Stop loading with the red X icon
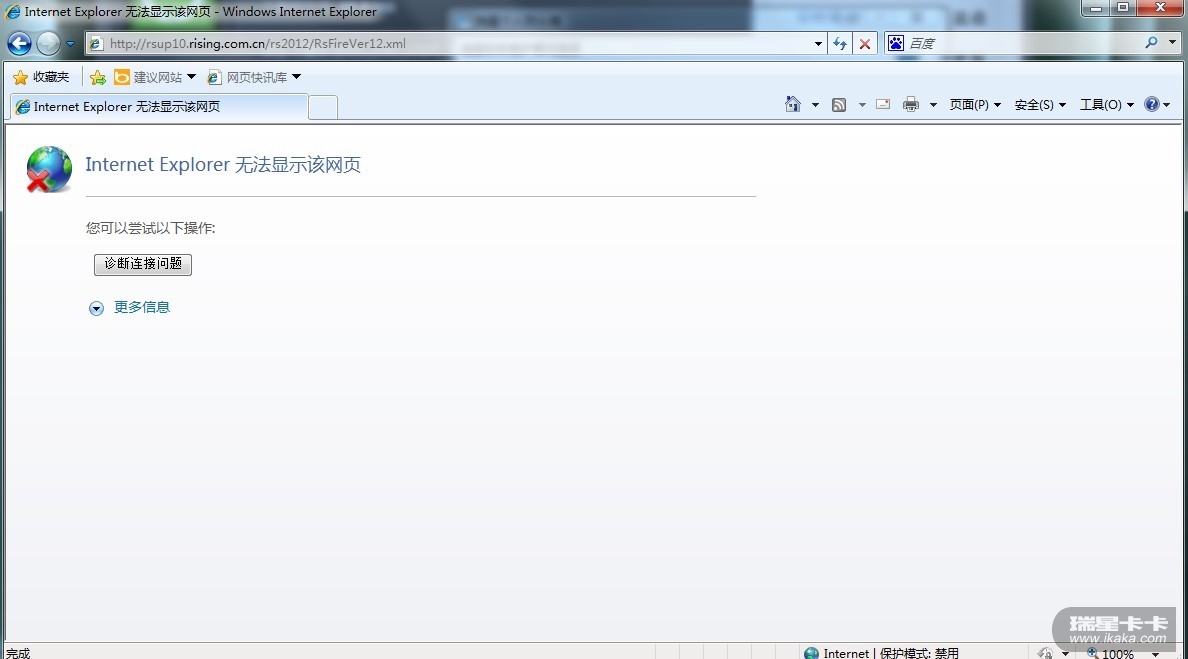 [x=864, y=44]
